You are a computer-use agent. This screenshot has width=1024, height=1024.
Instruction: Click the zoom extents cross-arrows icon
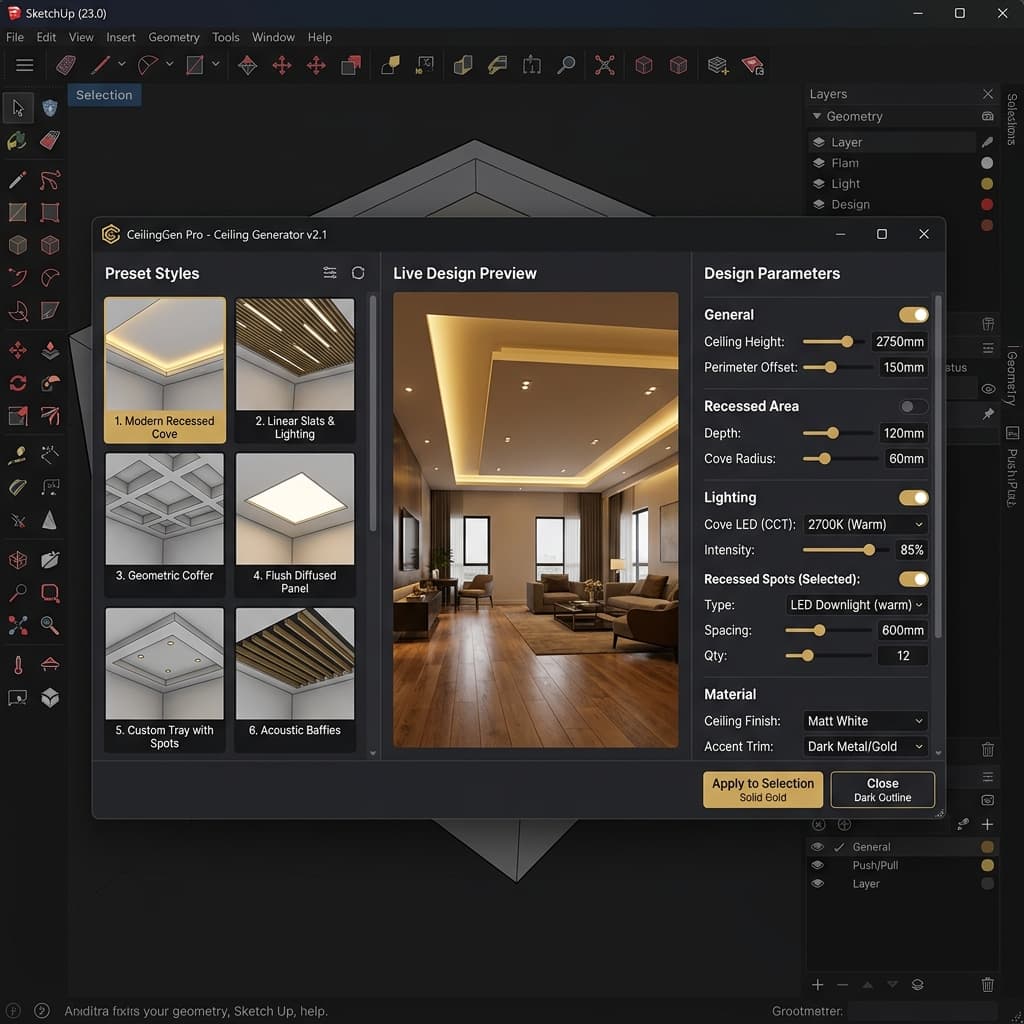(605, 65)
